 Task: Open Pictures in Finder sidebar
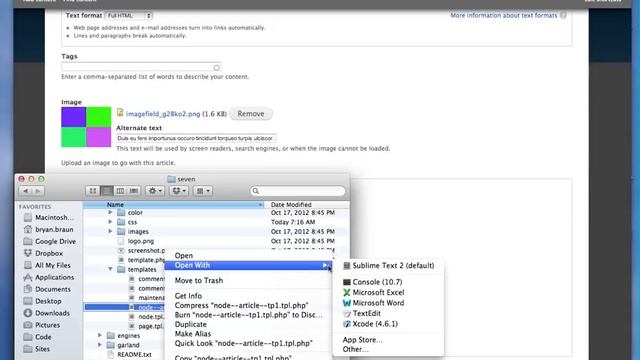coord(42,325)
